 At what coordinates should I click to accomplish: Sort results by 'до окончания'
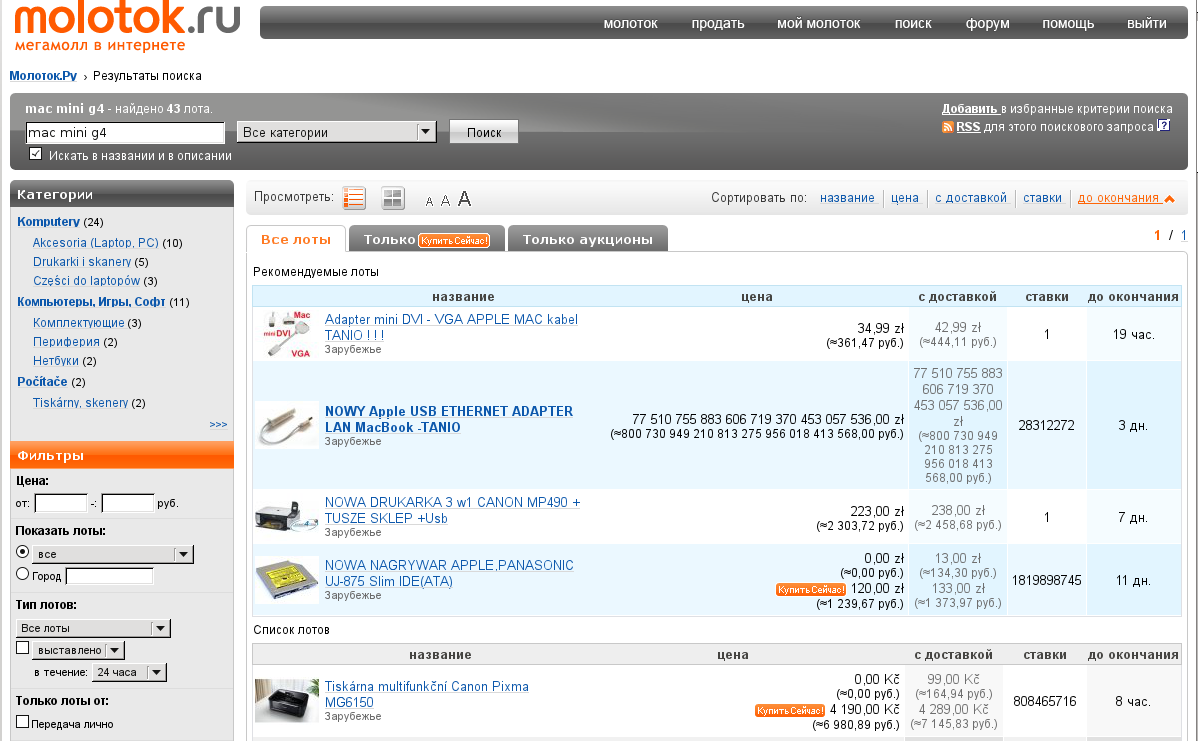(x=1125, y=198)
